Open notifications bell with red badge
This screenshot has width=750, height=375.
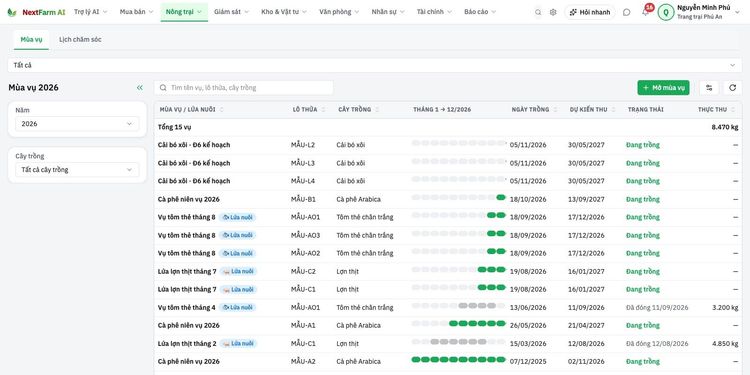646,11
